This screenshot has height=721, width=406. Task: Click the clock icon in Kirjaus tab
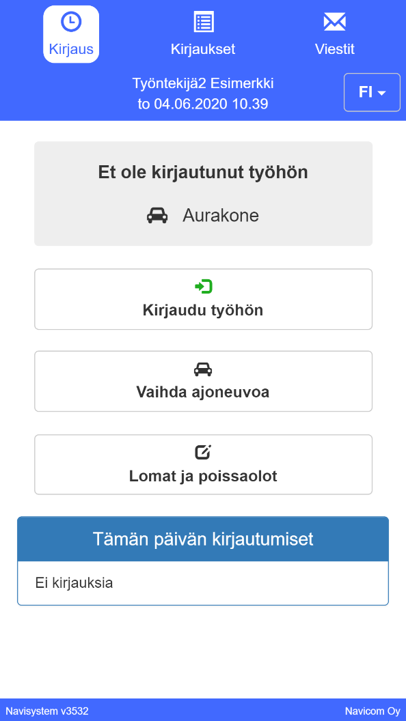click(71, 22)
